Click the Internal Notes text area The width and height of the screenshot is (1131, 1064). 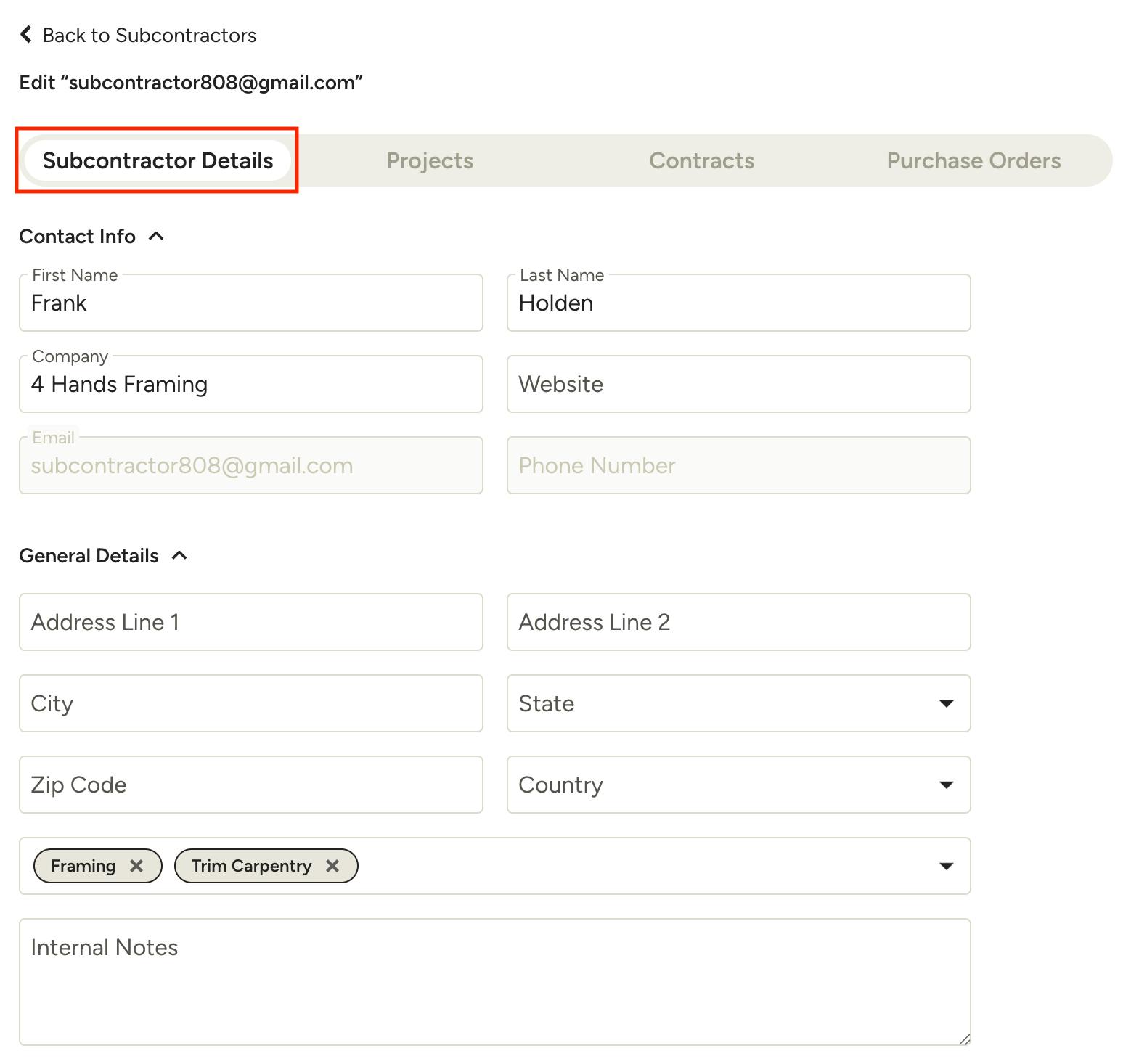point(494,981)
